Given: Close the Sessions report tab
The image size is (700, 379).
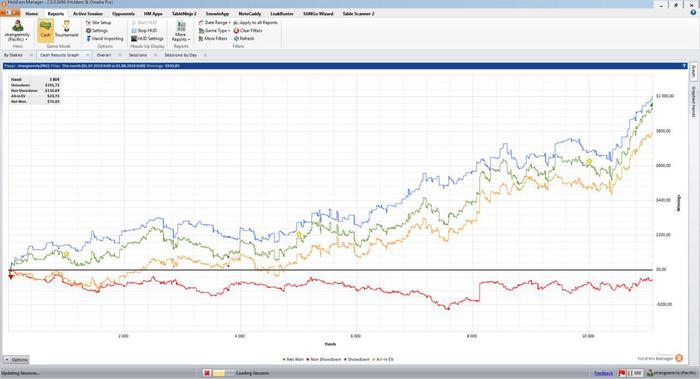Looking at the screenshot, I should [x=155, y=55].
